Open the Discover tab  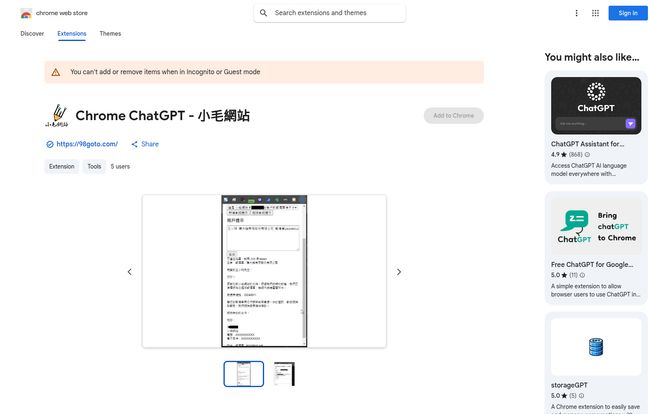(32, 34)
